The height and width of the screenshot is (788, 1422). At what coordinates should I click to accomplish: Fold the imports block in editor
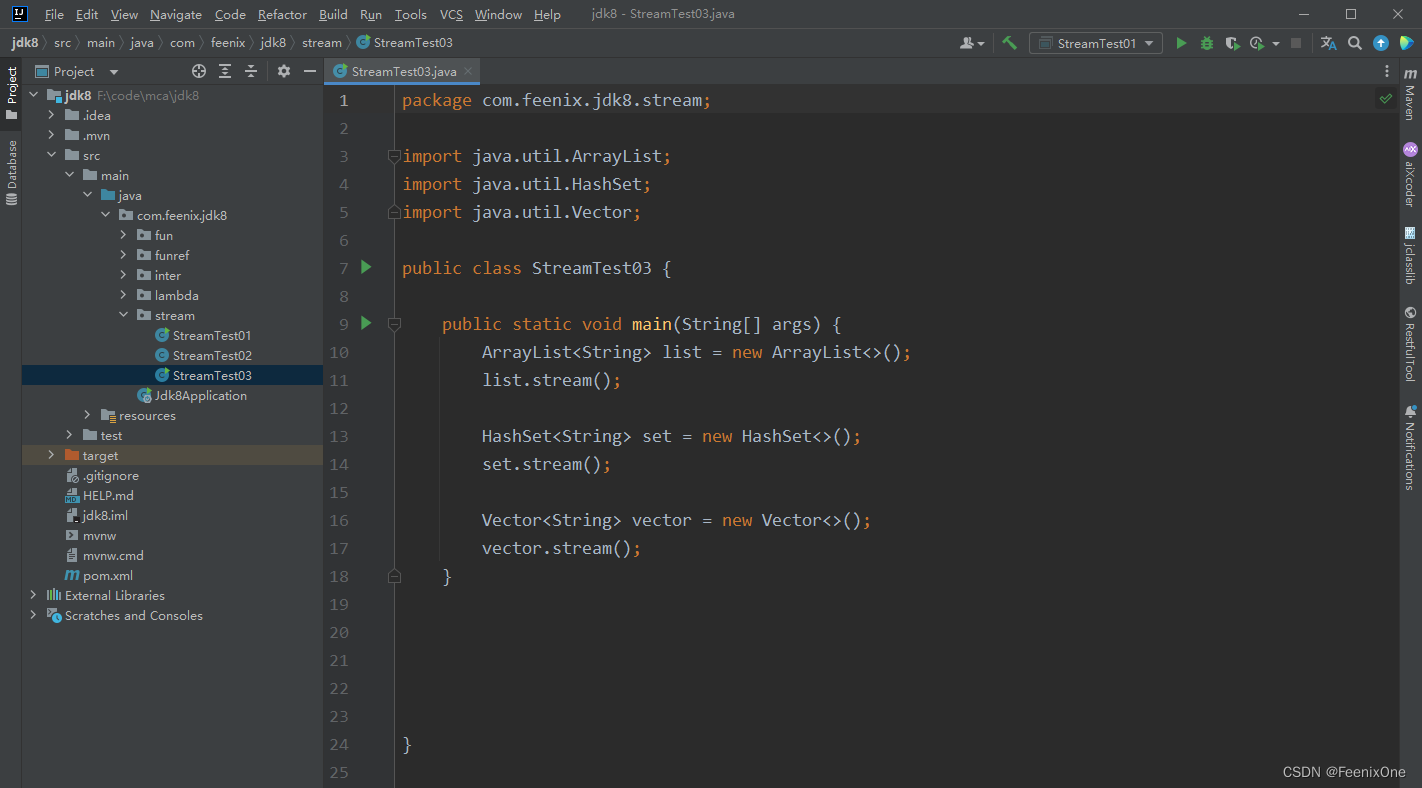(394, 156)
